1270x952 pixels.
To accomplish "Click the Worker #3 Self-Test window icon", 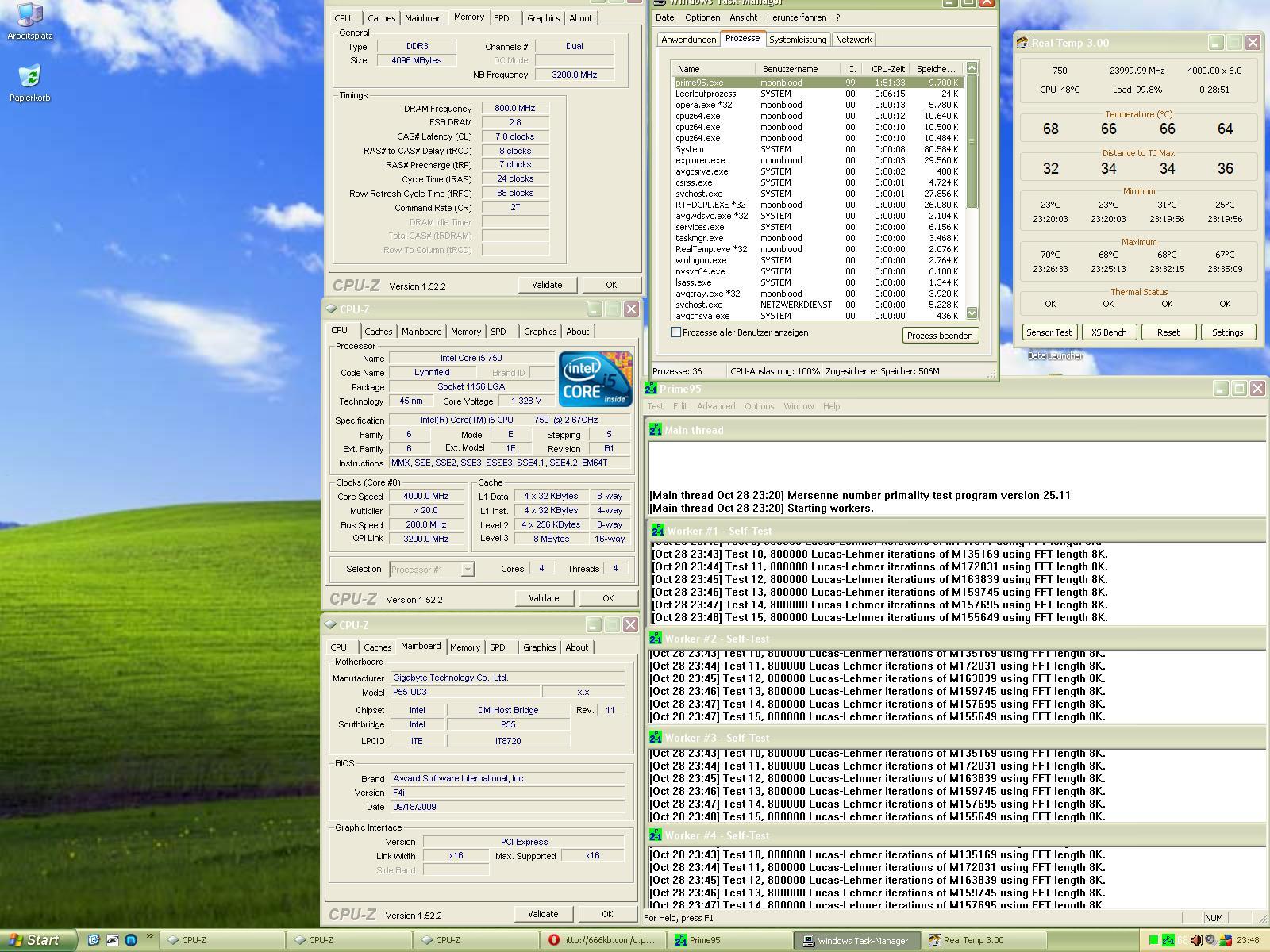I will (656, 738).
